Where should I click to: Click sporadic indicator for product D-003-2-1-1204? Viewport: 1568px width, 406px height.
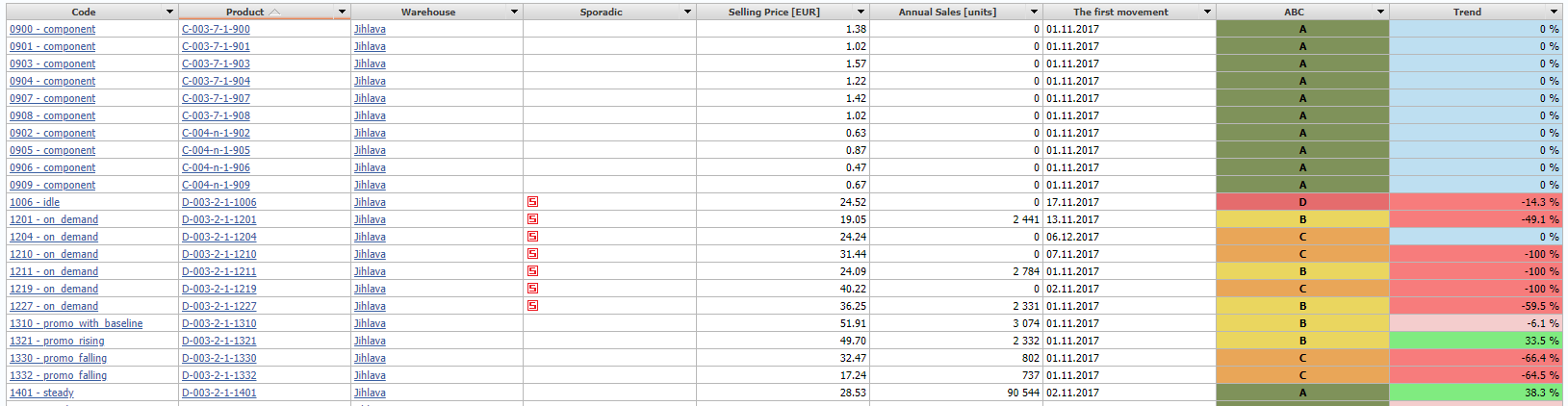(x=532, y=237)
